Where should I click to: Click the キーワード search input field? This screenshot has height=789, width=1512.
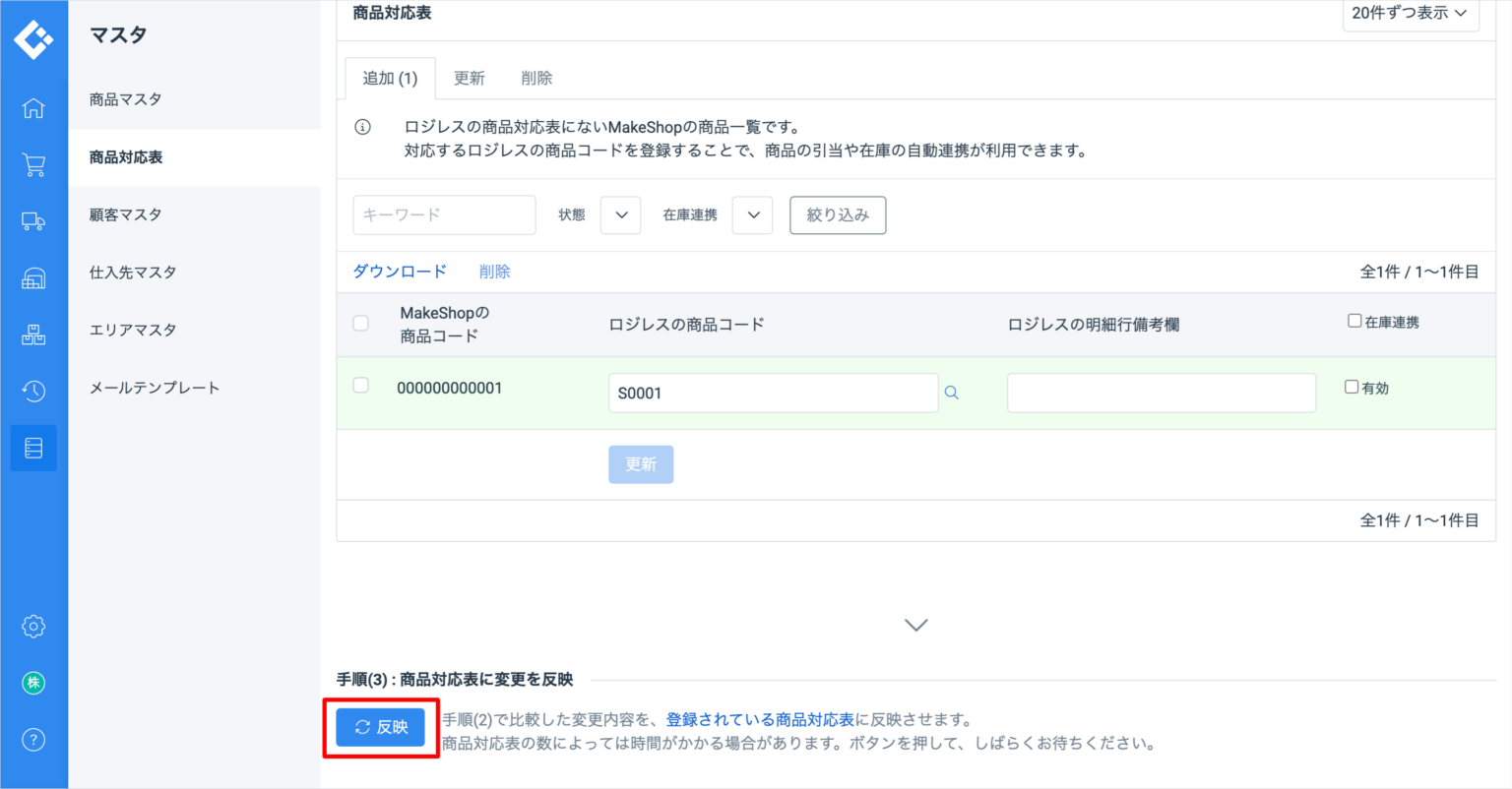point(444,215)
